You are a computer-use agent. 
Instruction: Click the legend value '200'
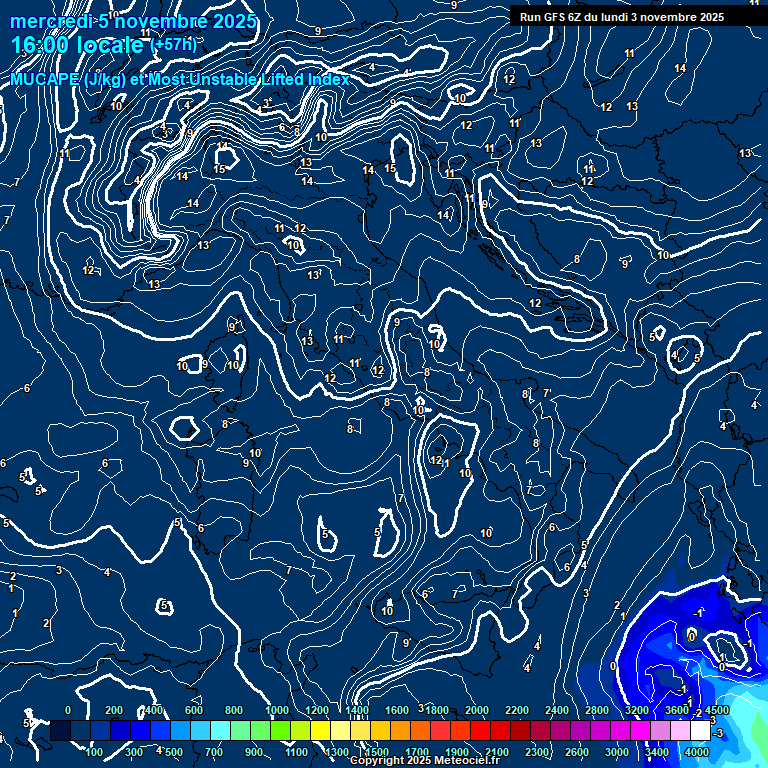(x=114, y=710)
